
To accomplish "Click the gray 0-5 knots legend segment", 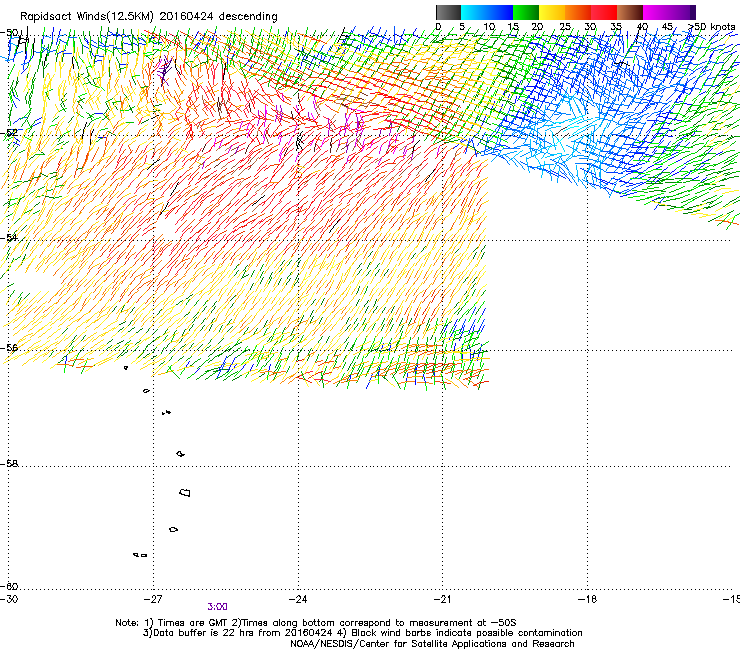I will 448,12.
